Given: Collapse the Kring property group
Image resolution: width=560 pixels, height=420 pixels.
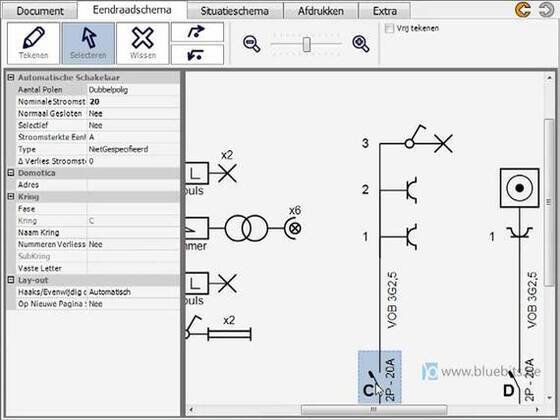Looking at the screenshot, I should pyautogui.click(x=11, y=197).
